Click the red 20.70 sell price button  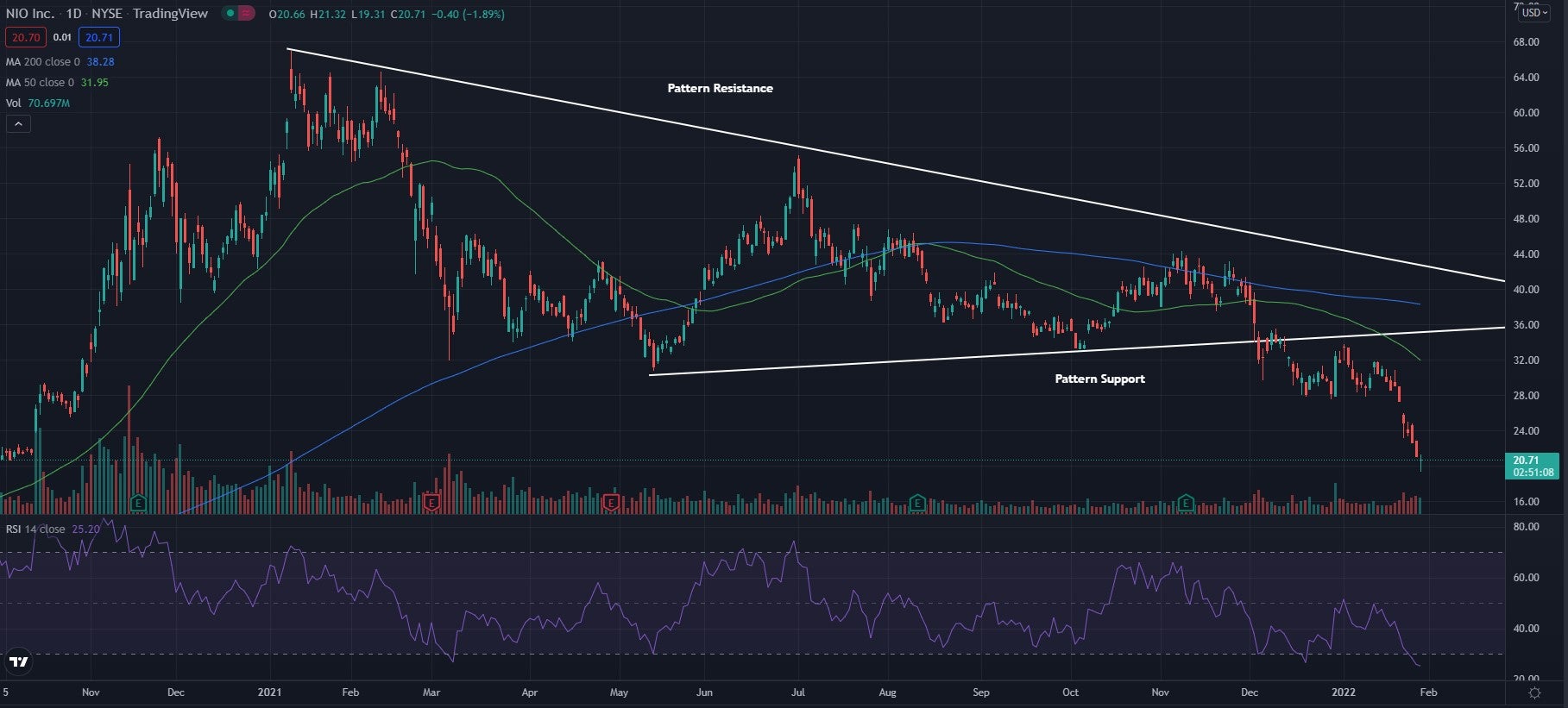pyautogui.click(x=25, y=37)
